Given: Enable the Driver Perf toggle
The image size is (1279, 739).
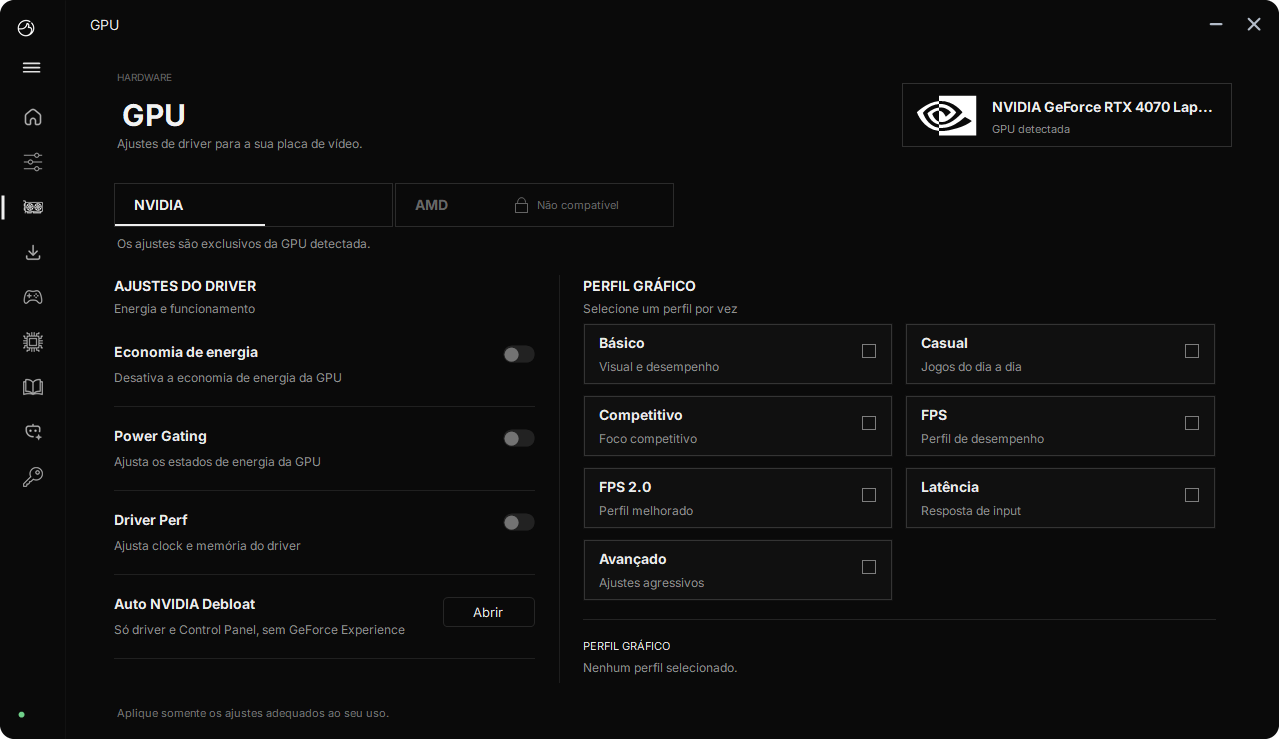Looking at the screenshot, I should (519, 522).
